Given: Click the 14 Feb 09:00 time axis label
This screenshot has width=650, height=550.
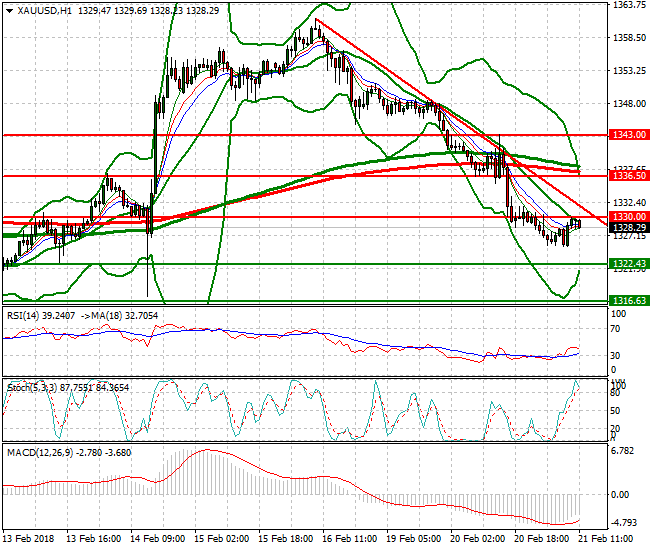Looking at the screenshot, I should click(158, 539).
